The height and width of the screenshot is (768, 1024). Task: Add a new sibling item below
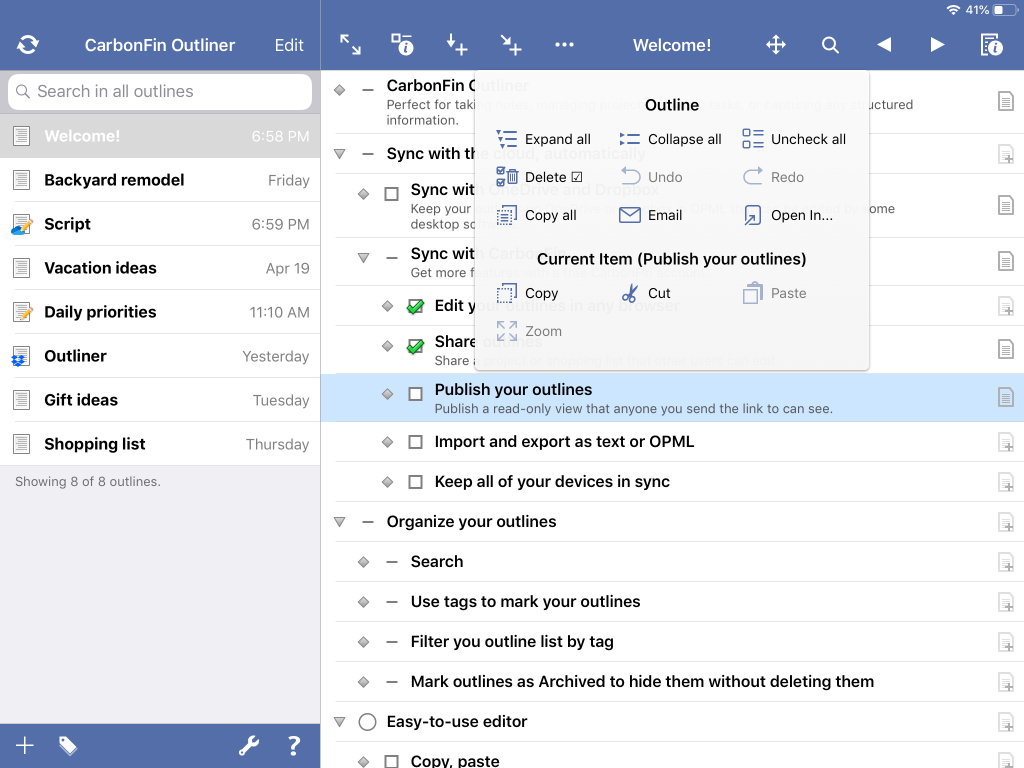click(x=456, y=44)
